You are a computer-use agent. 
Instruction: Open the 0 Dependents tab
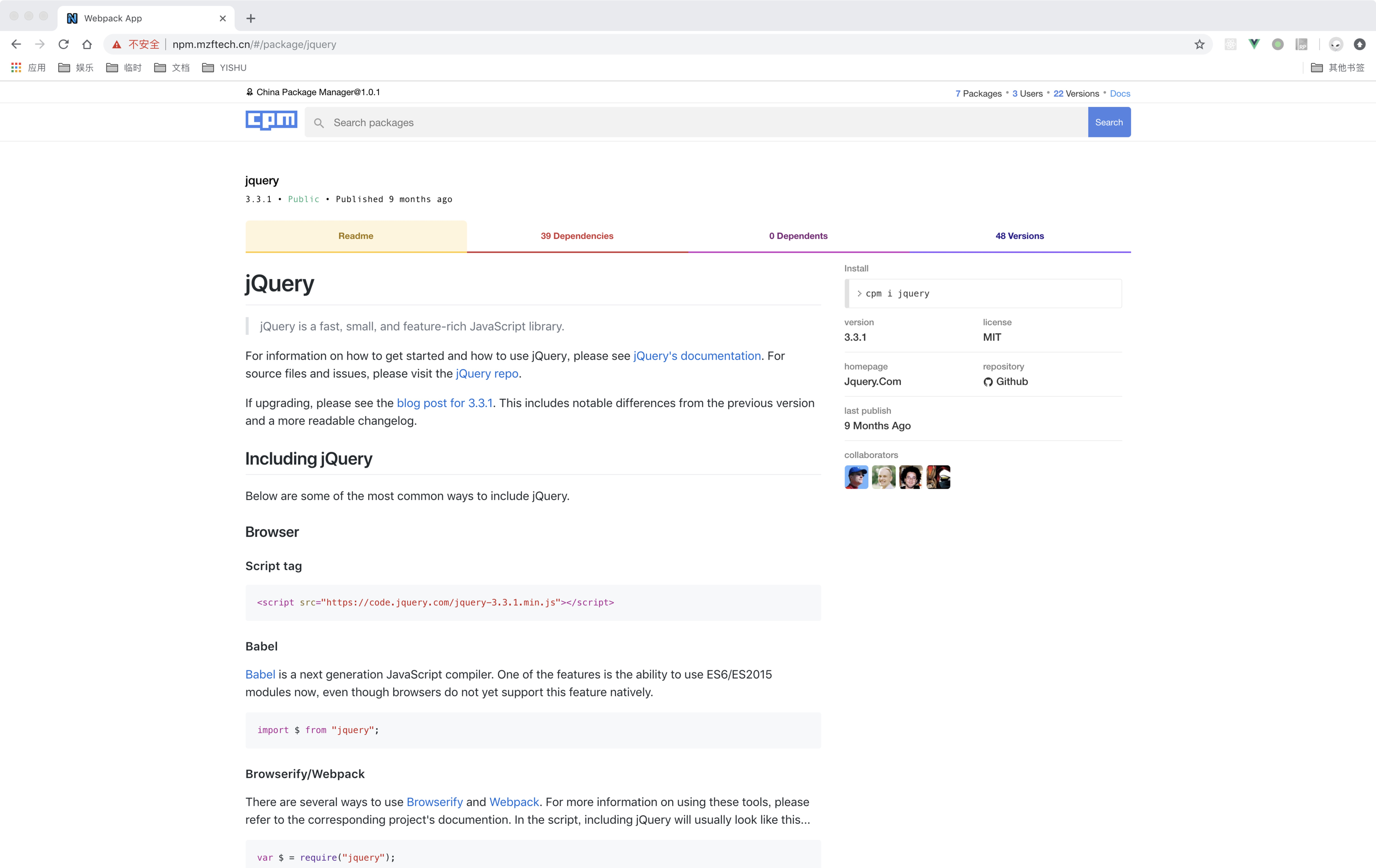pyautogui.click(x=798, y=236)
